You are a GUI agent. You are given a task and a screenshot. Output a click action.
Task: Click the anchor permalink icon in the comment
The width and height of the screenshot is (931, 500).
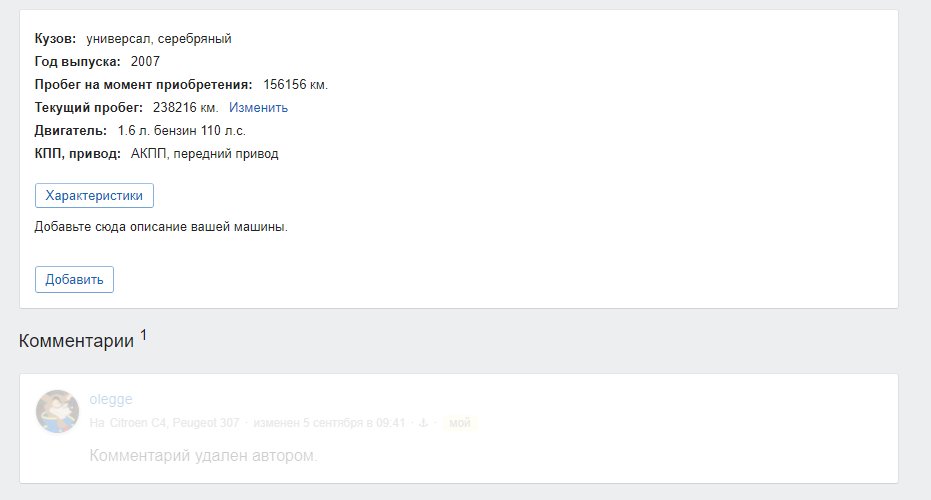[x=423, y=423]
